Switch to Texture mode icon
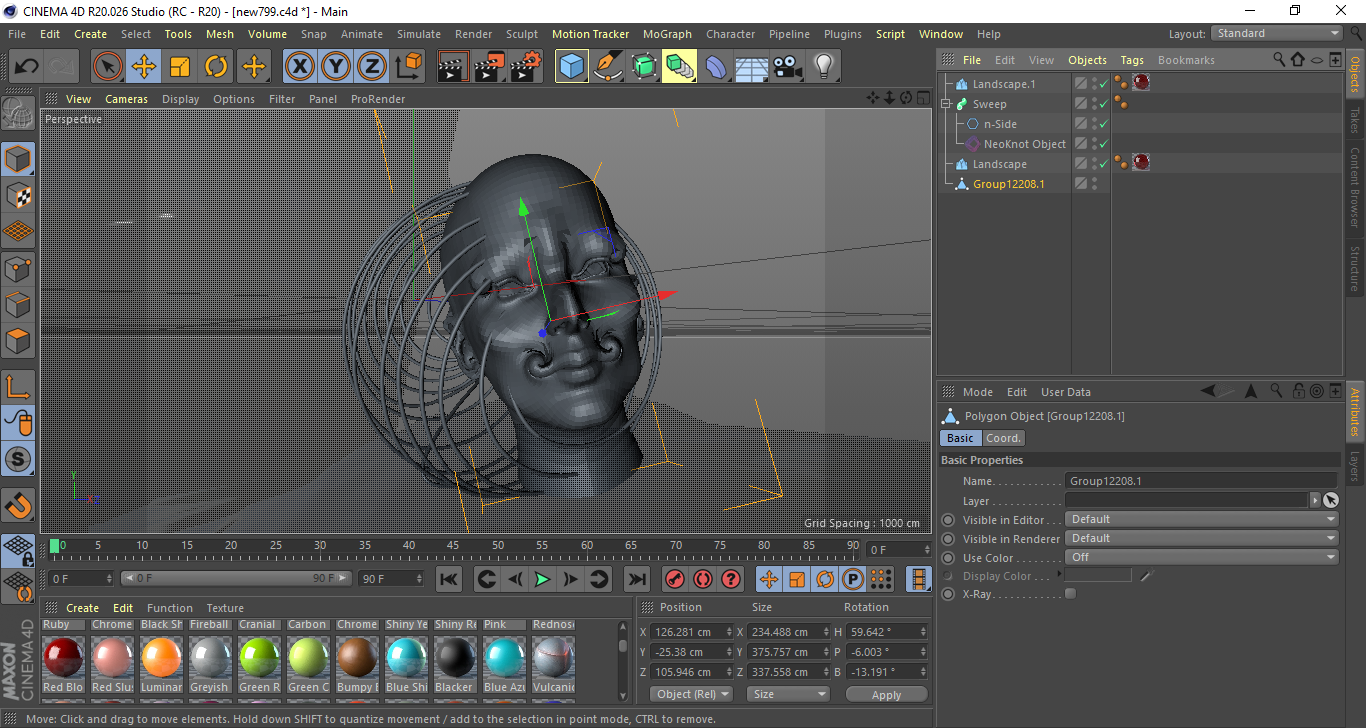This screenshot has height=728, width=1366. point(18,195)
